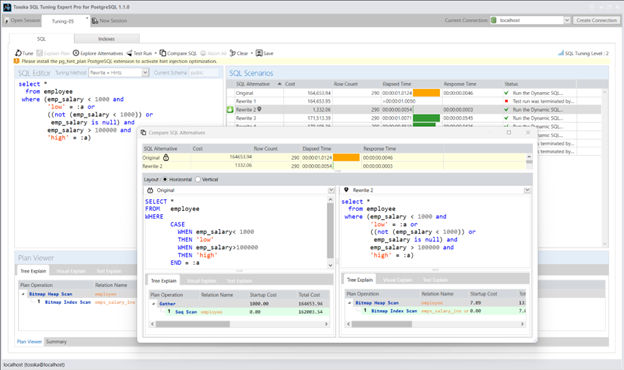624x370 pixels.
Task: Switch to Summary tab at bottom
Action: [56, 342]
